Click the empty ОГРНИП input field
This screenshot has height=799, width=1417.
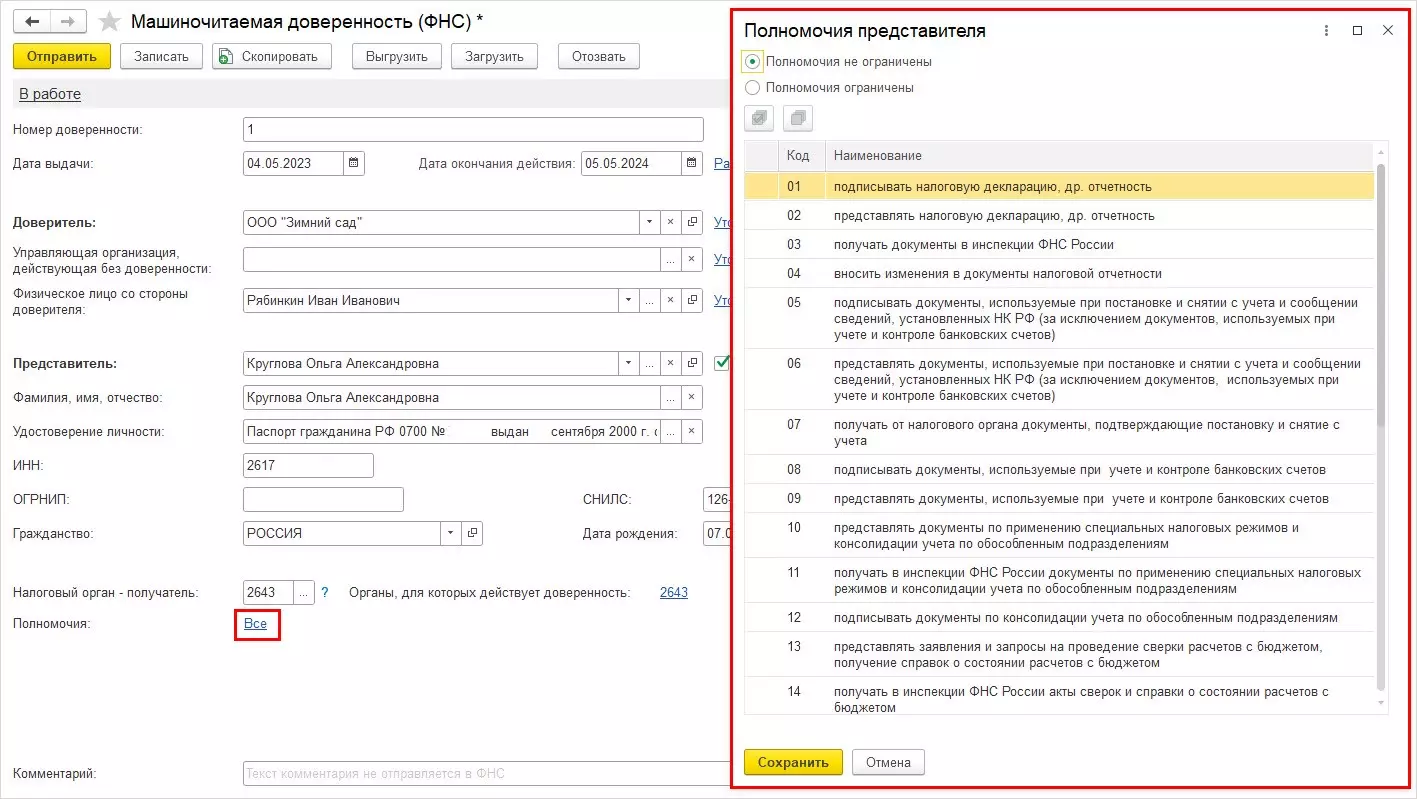(x=323, y=499)
